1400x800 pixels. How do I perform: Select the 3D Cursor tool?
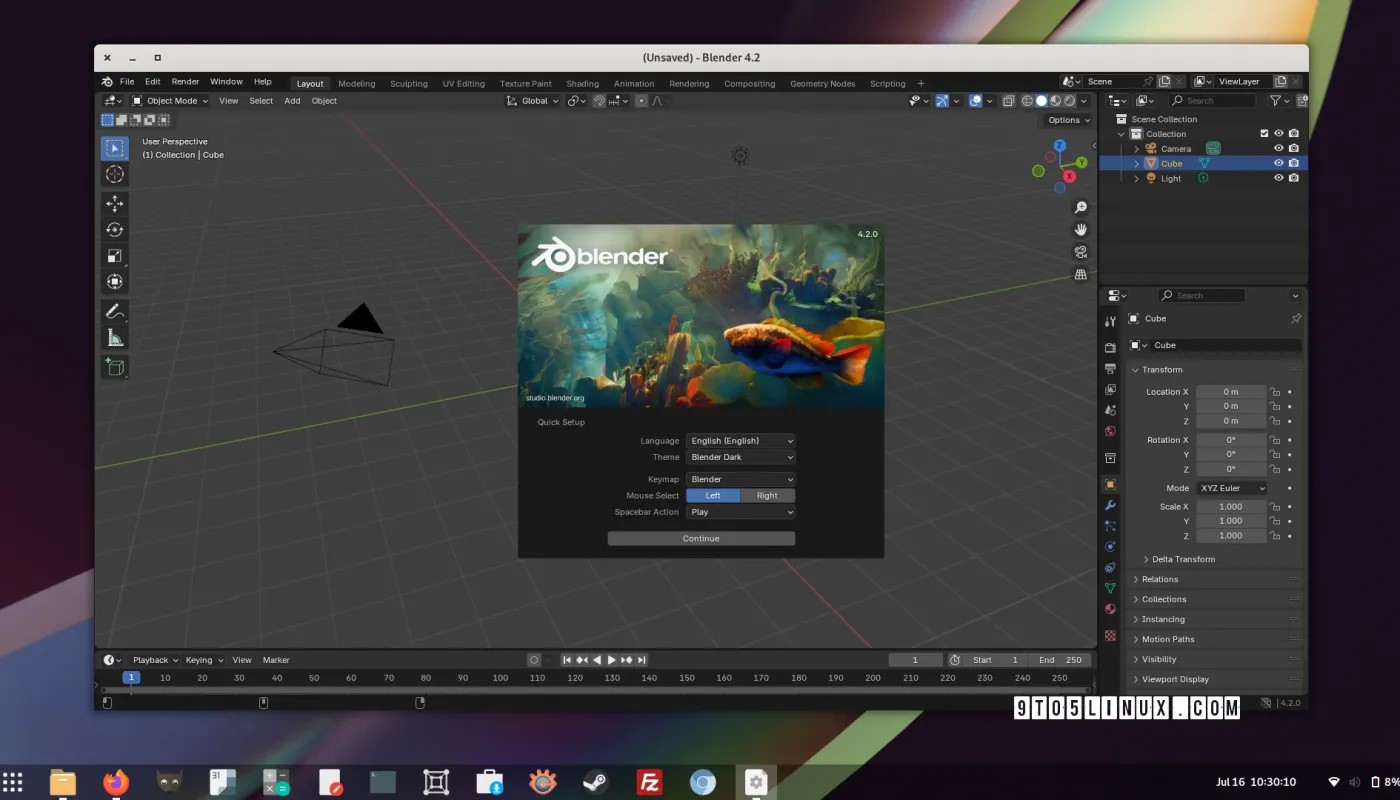pos(115,174)
